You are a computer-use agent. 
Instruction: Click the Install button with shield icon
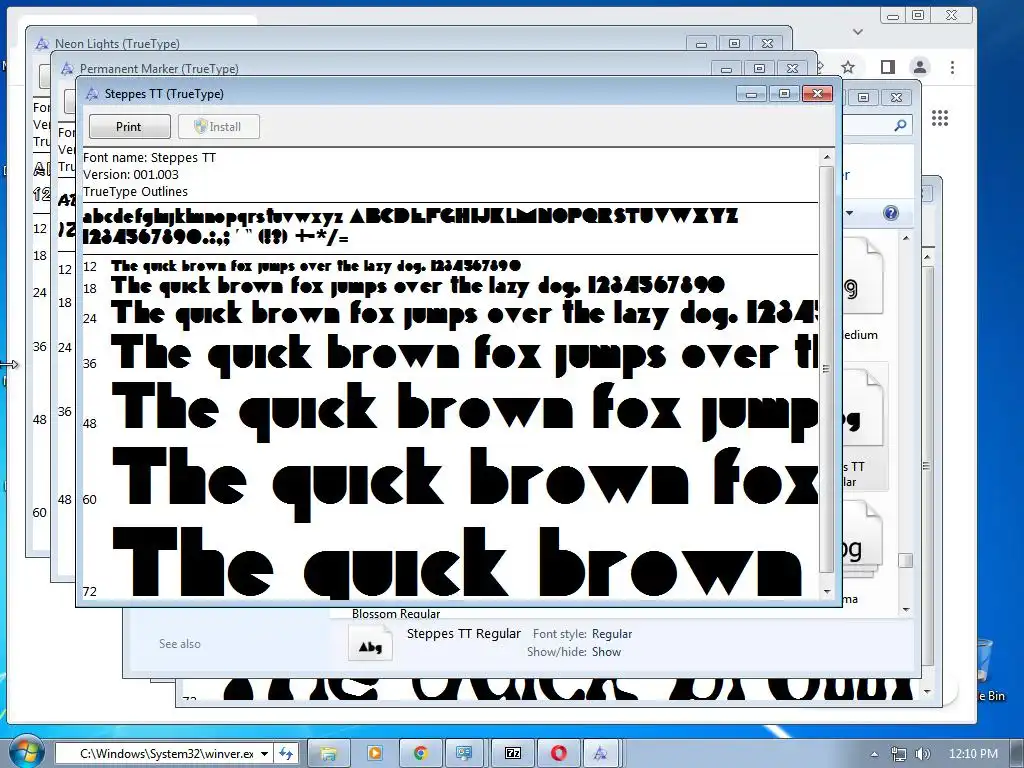(x=219, y=127)
